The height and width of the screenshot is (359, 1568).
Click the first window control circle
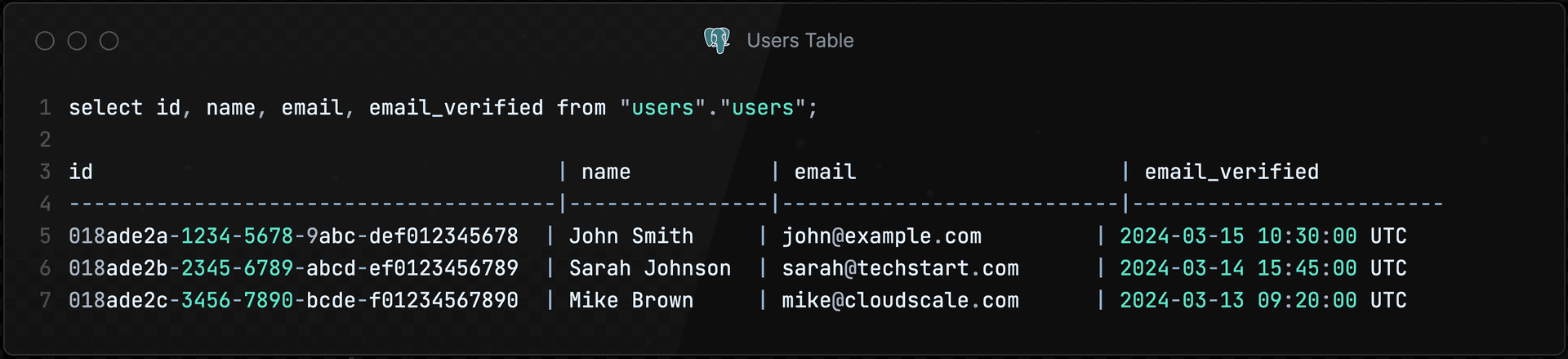tap(45, 41)
